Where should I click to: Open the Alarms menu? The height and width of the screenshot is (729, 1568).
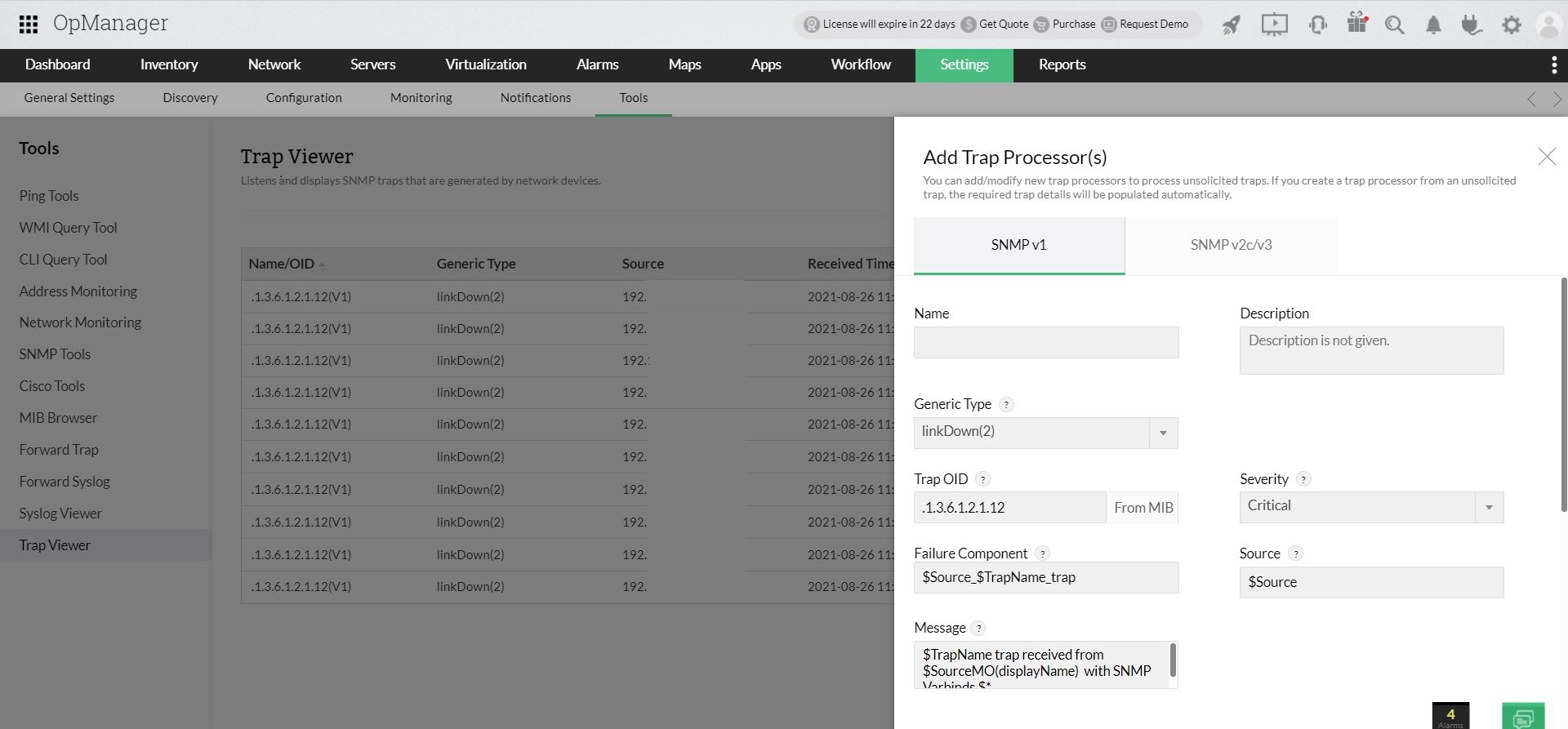[x=598, y=64]
